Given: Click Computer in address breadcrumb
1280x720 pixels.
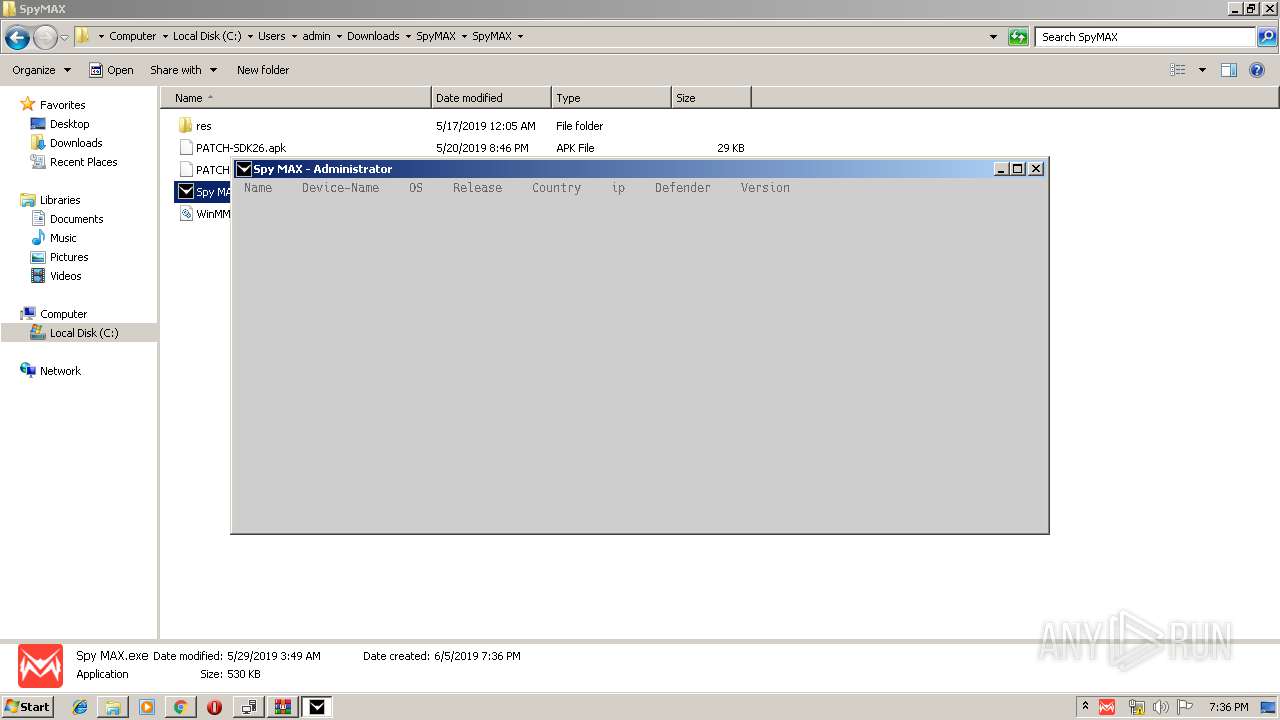Looking at the screenshot, I should point(132,36).
